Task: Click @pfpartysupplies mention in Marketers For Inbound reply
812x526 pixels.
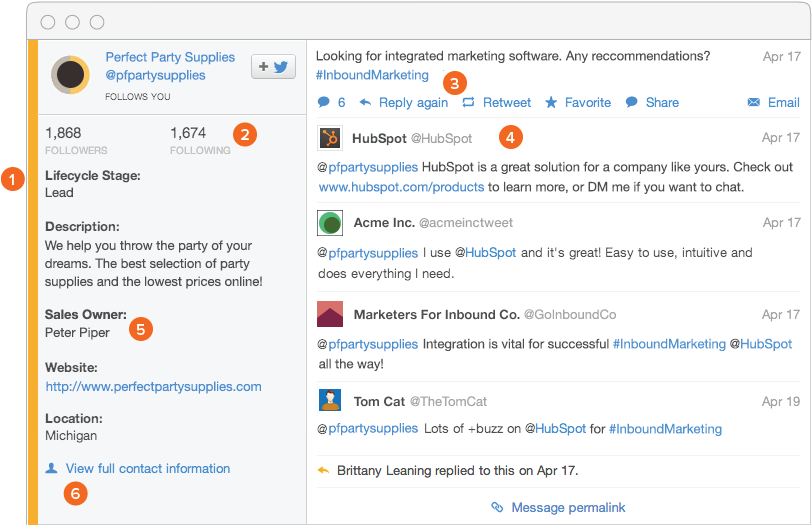Action: (x=368, y=344)
